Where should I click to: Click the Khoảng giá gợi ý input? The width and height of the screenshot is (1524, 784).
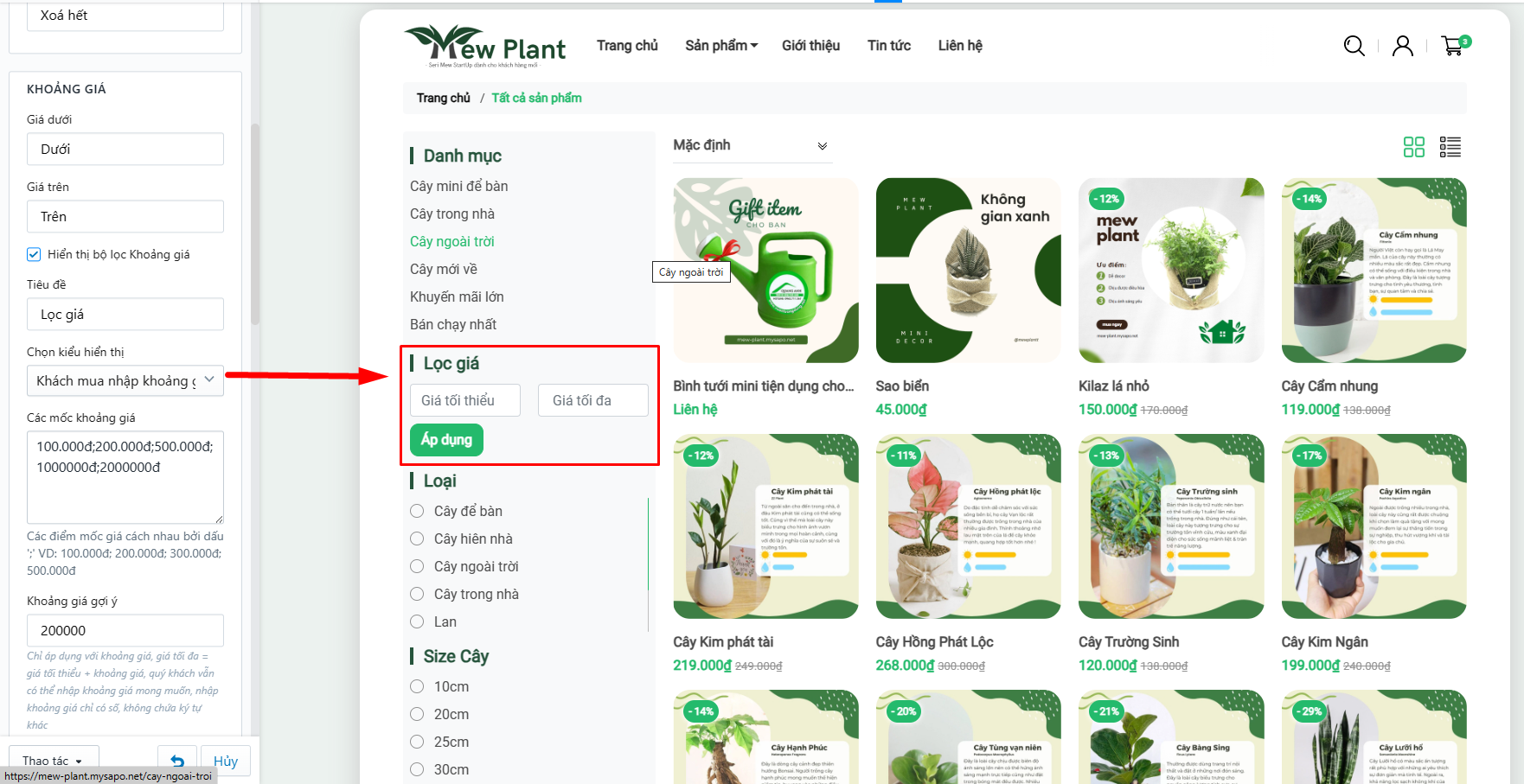[x=125, y=630]
